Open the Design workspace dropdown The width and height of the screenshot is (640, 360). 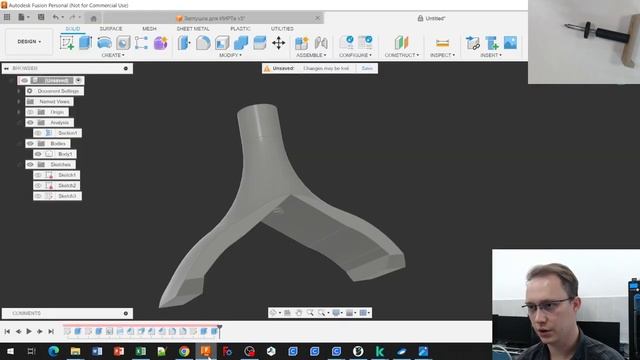click(29, 42)
